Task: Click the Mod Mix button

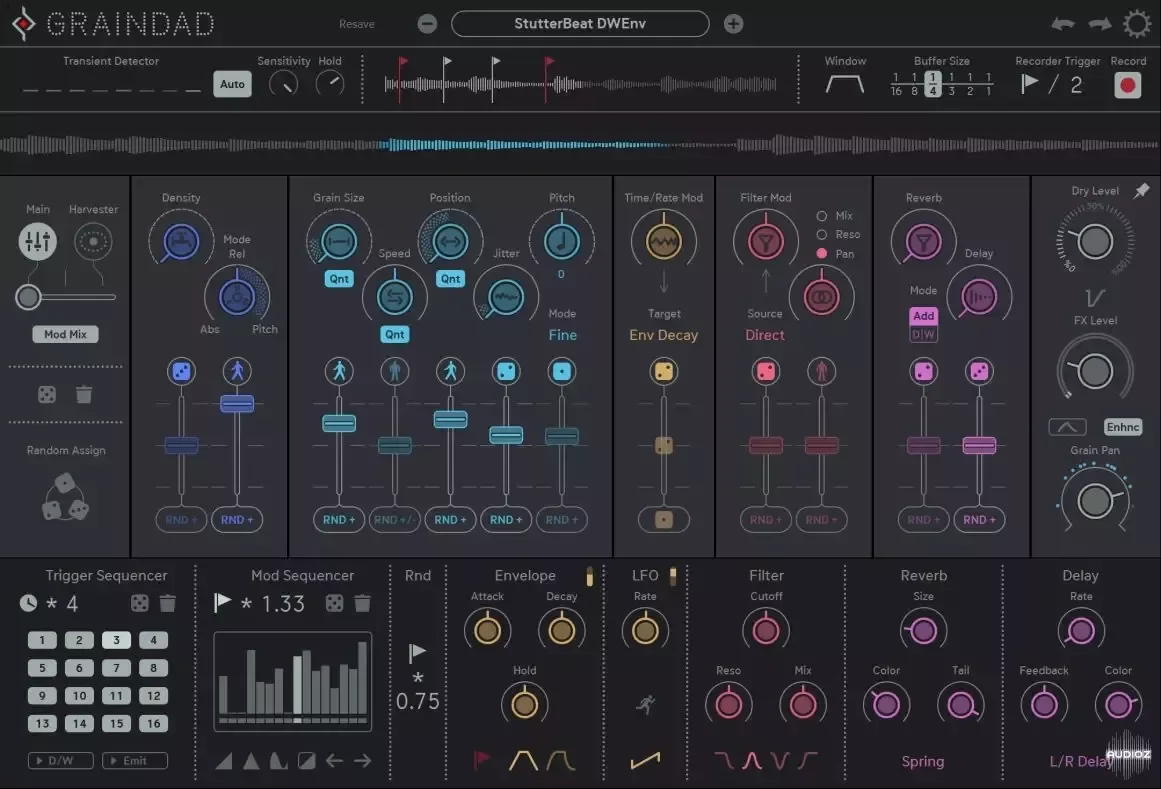Action: click(x=65, y=335)
